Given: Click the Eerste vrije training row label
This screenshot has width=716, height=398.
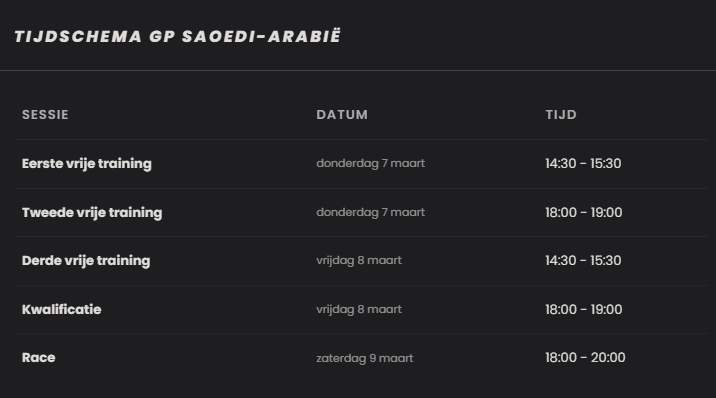Looking at the screenshot, I should point(87,163).
